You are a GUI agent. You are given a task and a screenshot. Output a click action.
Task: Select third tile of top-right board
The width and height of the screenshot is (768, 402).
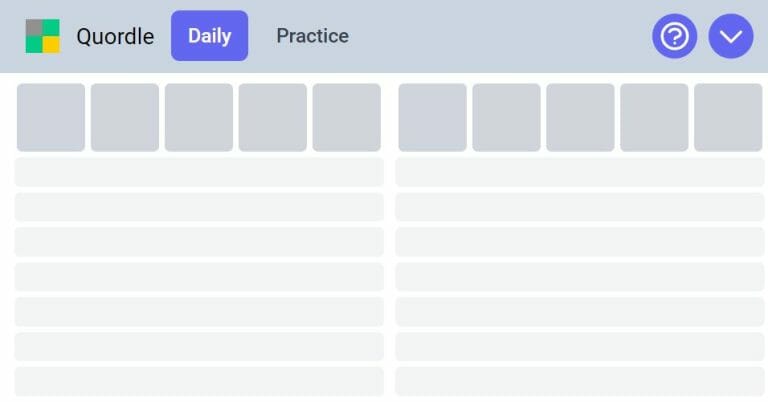point(580,118)
